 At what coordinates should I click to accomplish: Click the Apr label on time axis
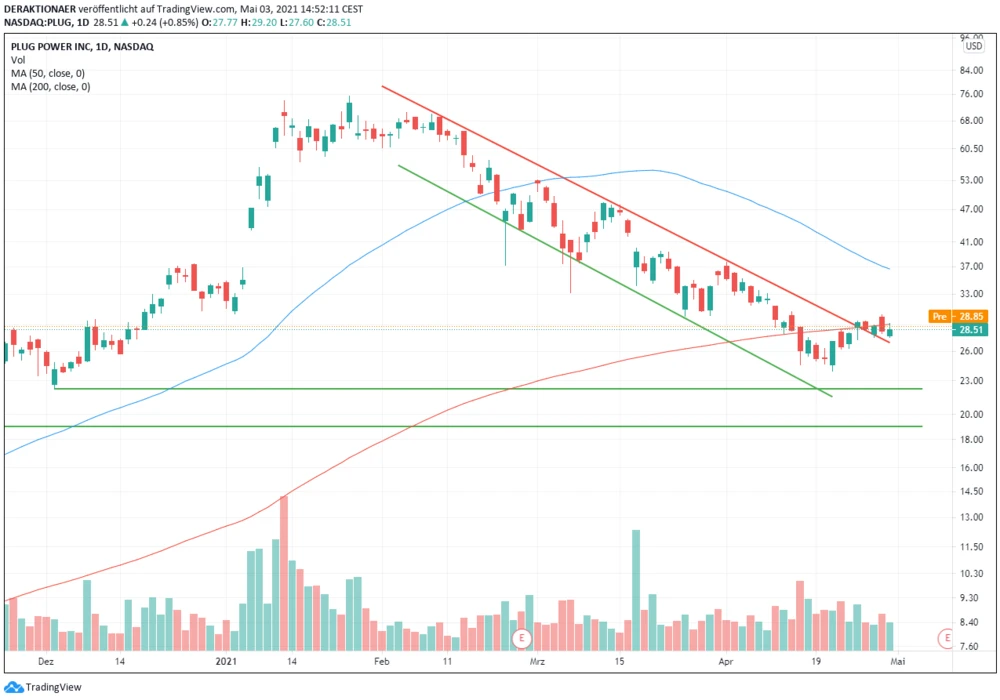[727, 662]
